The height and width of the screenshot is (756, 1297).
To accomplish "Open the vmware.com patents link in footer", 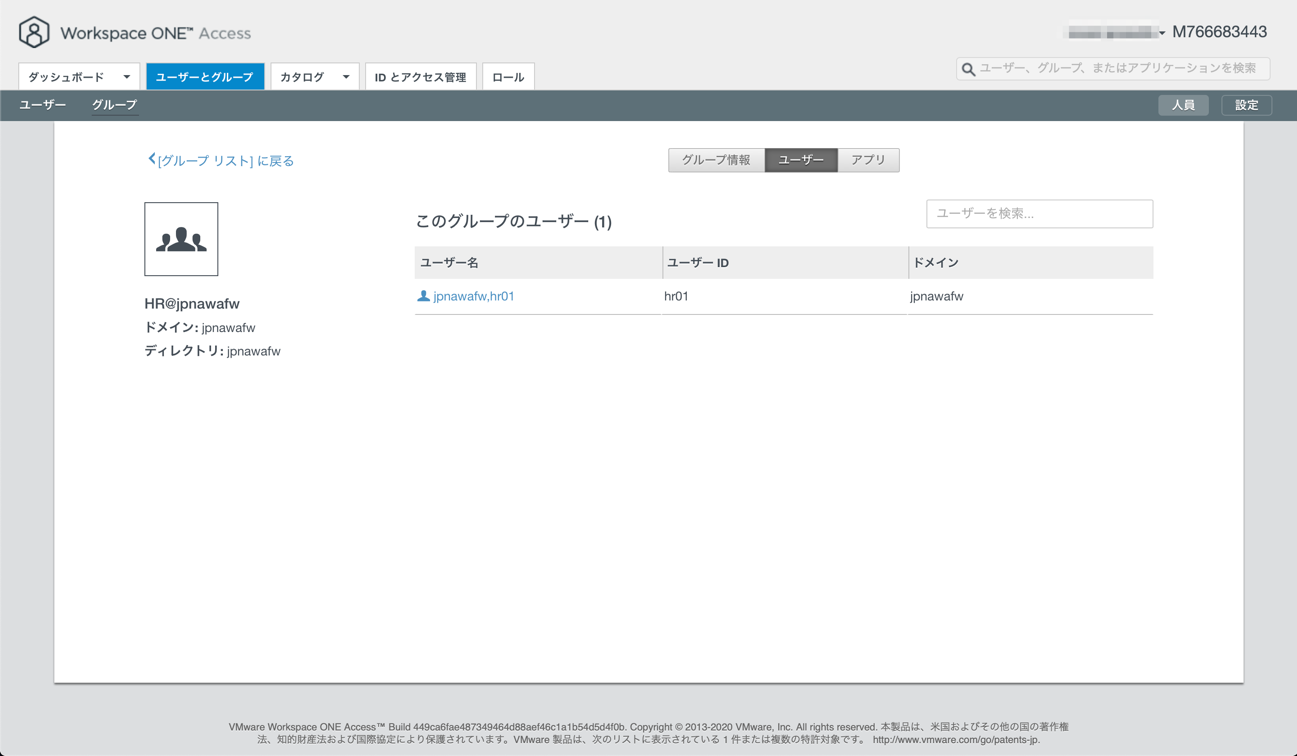I will click(956, 740).
